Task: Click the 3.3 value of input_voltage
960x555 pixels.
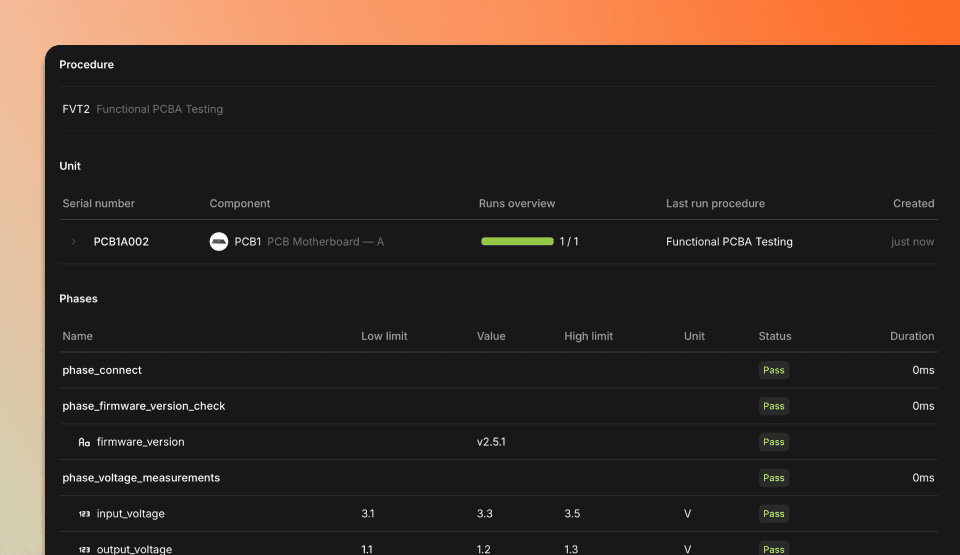Action: coord(485,513)
